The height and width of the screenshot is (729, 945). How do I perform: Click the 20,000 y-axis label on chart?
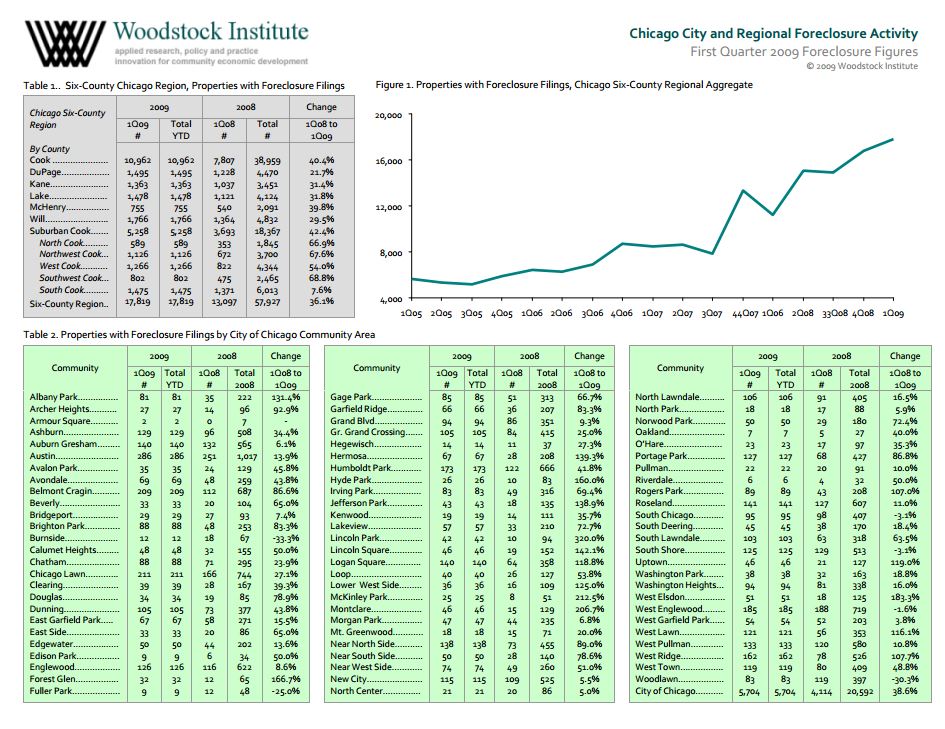coord(389,115)
